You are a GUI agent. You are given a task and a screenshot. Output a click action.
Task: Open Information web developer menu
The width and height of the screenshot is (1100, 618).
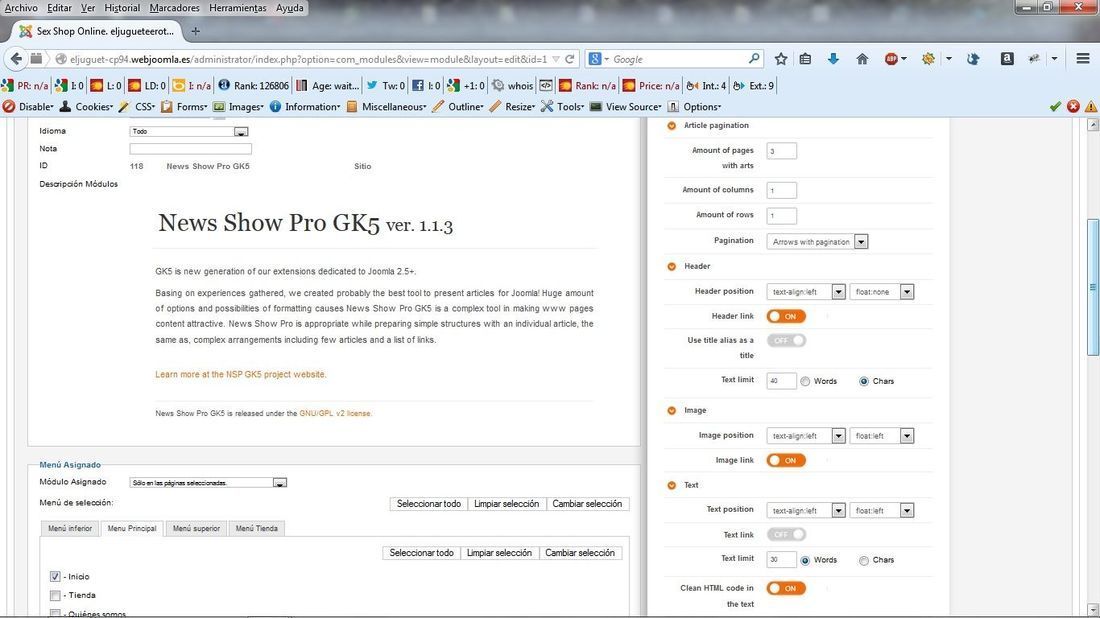coord(305,107)
